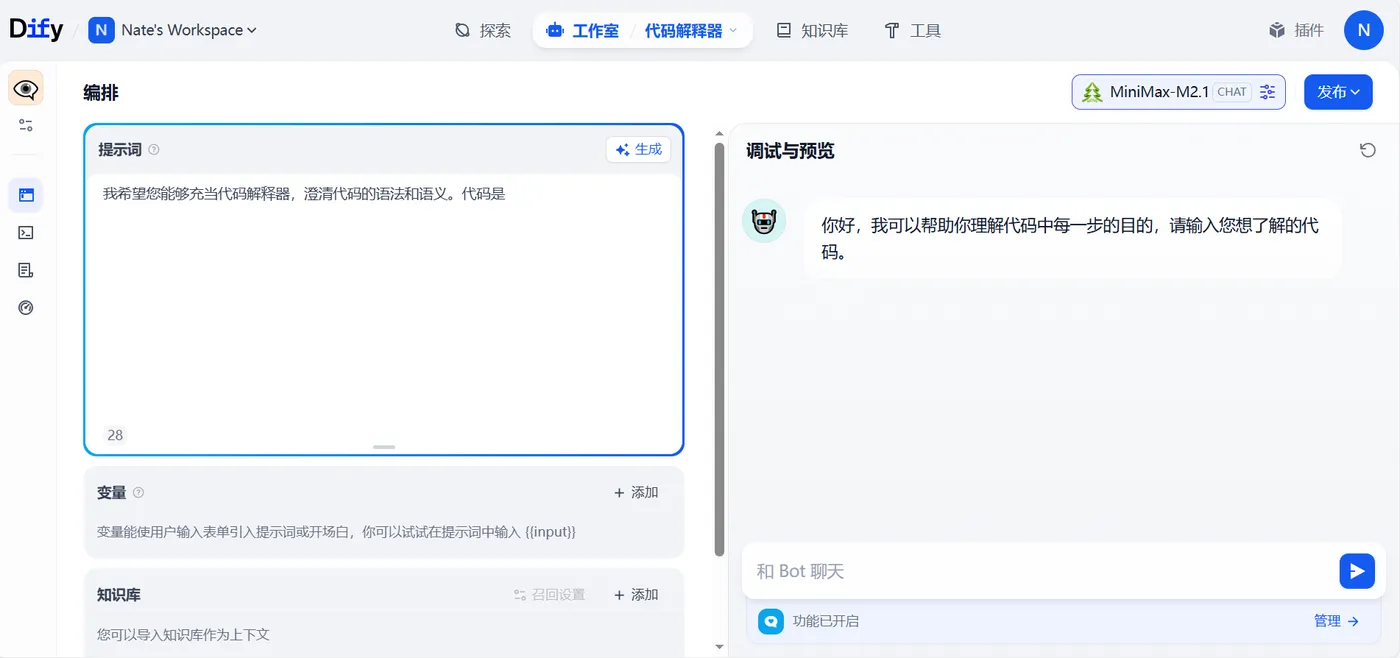Select the orchestrate sidebar icon
This screenshot has height=658, width=1400.
pos(26,195)
